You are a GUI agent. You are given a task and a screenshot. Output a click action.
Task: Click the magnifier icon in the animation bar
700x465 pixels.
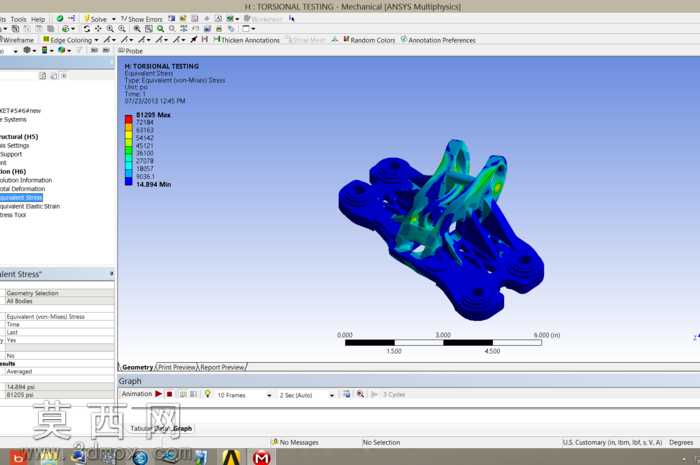point(360,394)
